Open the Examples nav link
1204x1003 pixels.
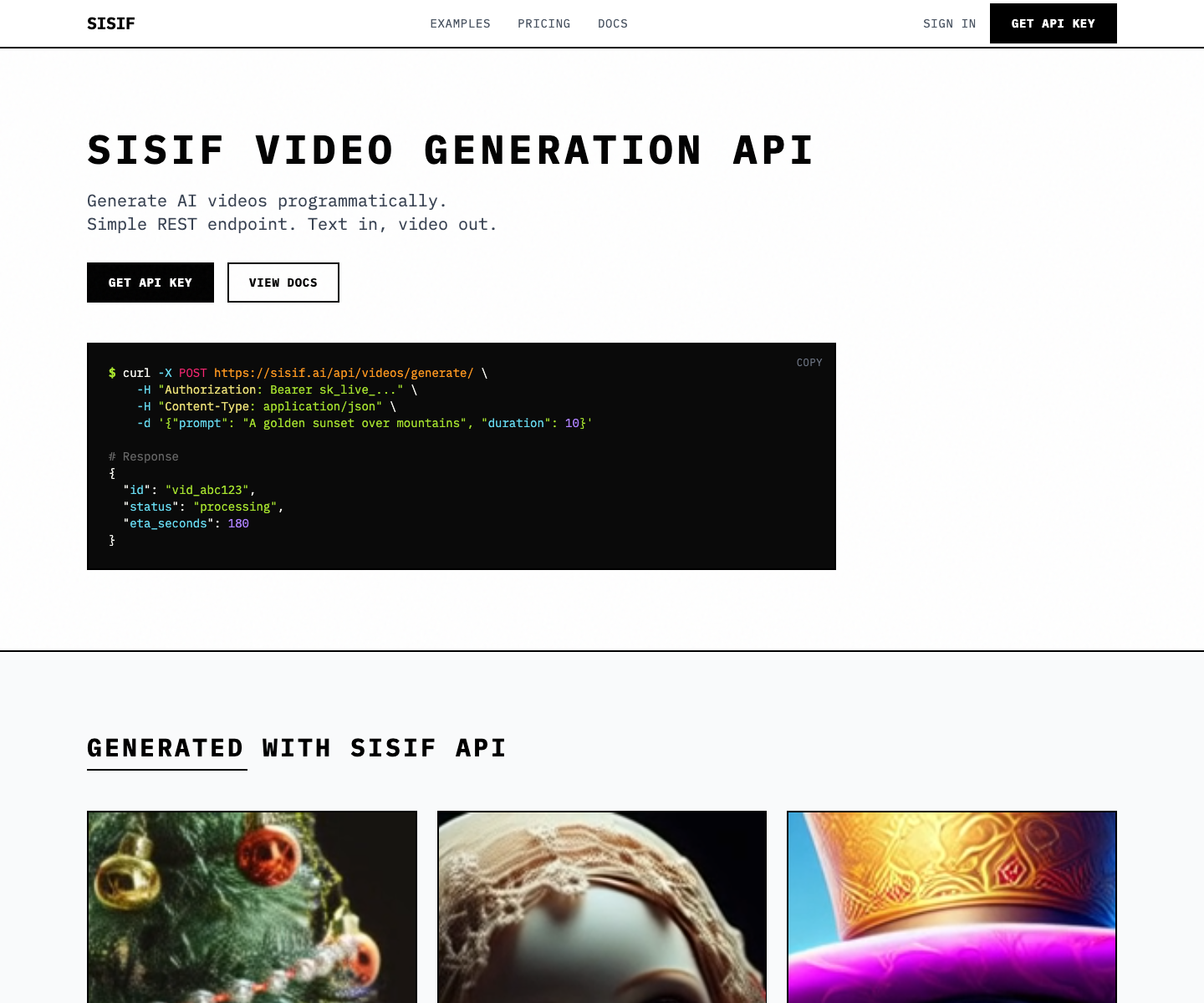[x=460, y=23]
